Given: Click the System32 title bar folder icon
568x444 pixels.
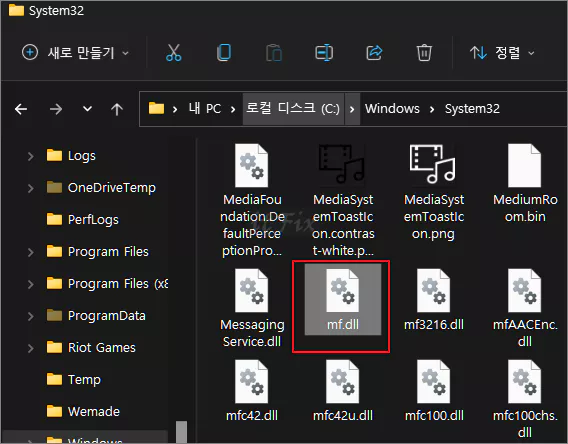Looking at the screenshot, I should coord(16,10).
